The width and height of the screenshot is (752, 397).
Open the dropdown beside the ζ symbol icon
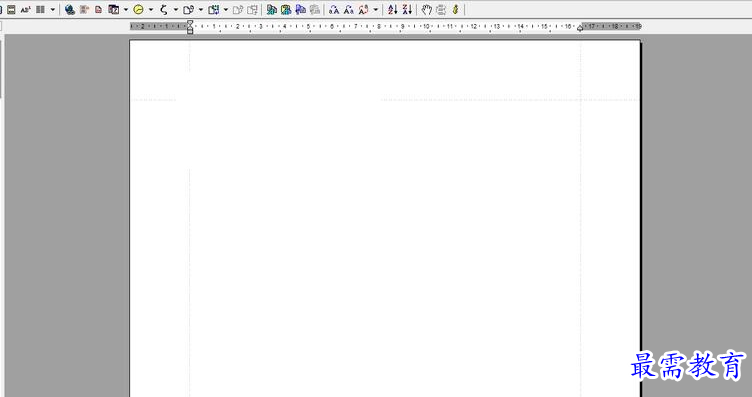[x=176, y=9]
